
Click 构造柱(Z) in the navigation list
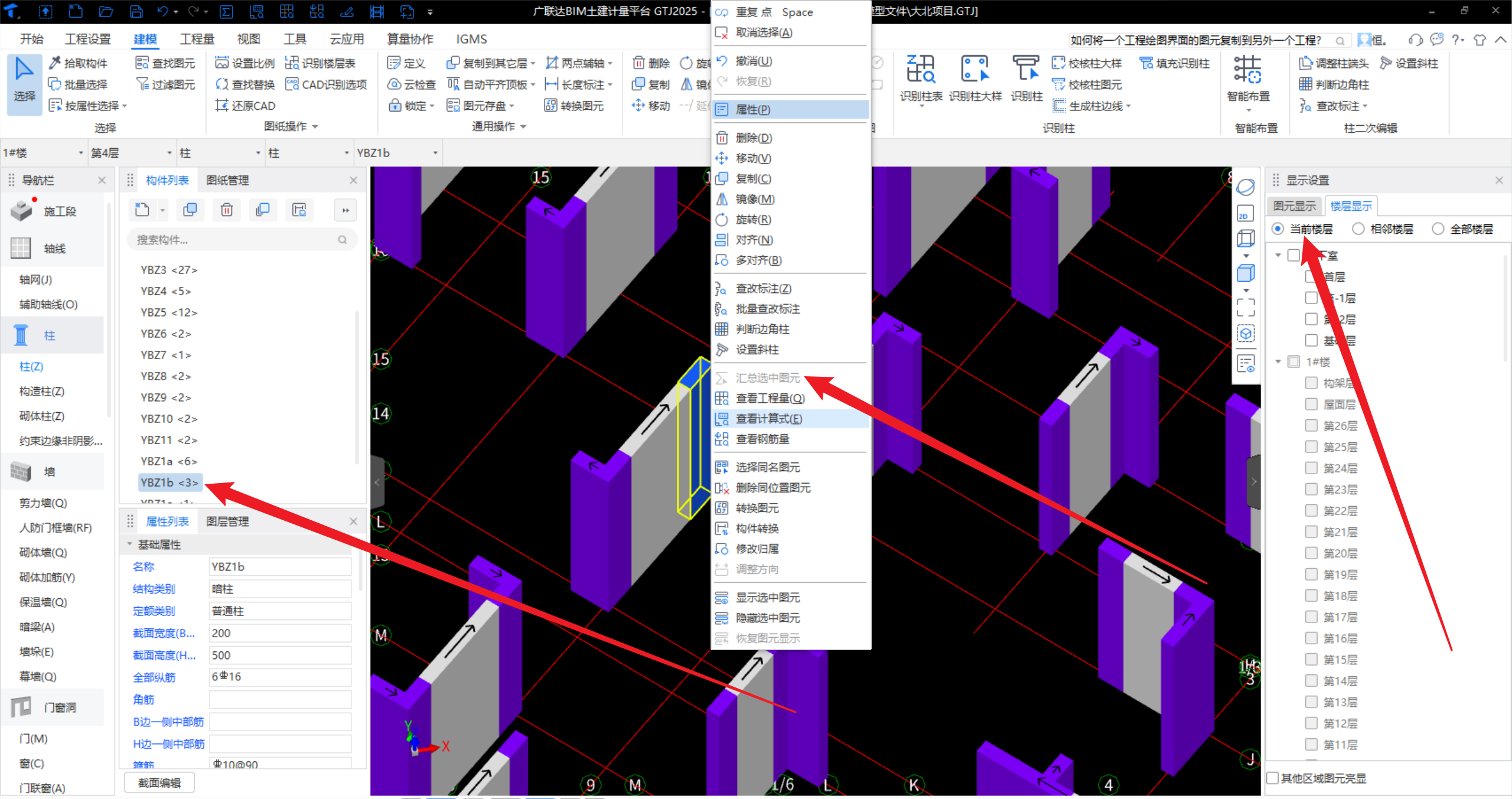click(x=42, y=391)
